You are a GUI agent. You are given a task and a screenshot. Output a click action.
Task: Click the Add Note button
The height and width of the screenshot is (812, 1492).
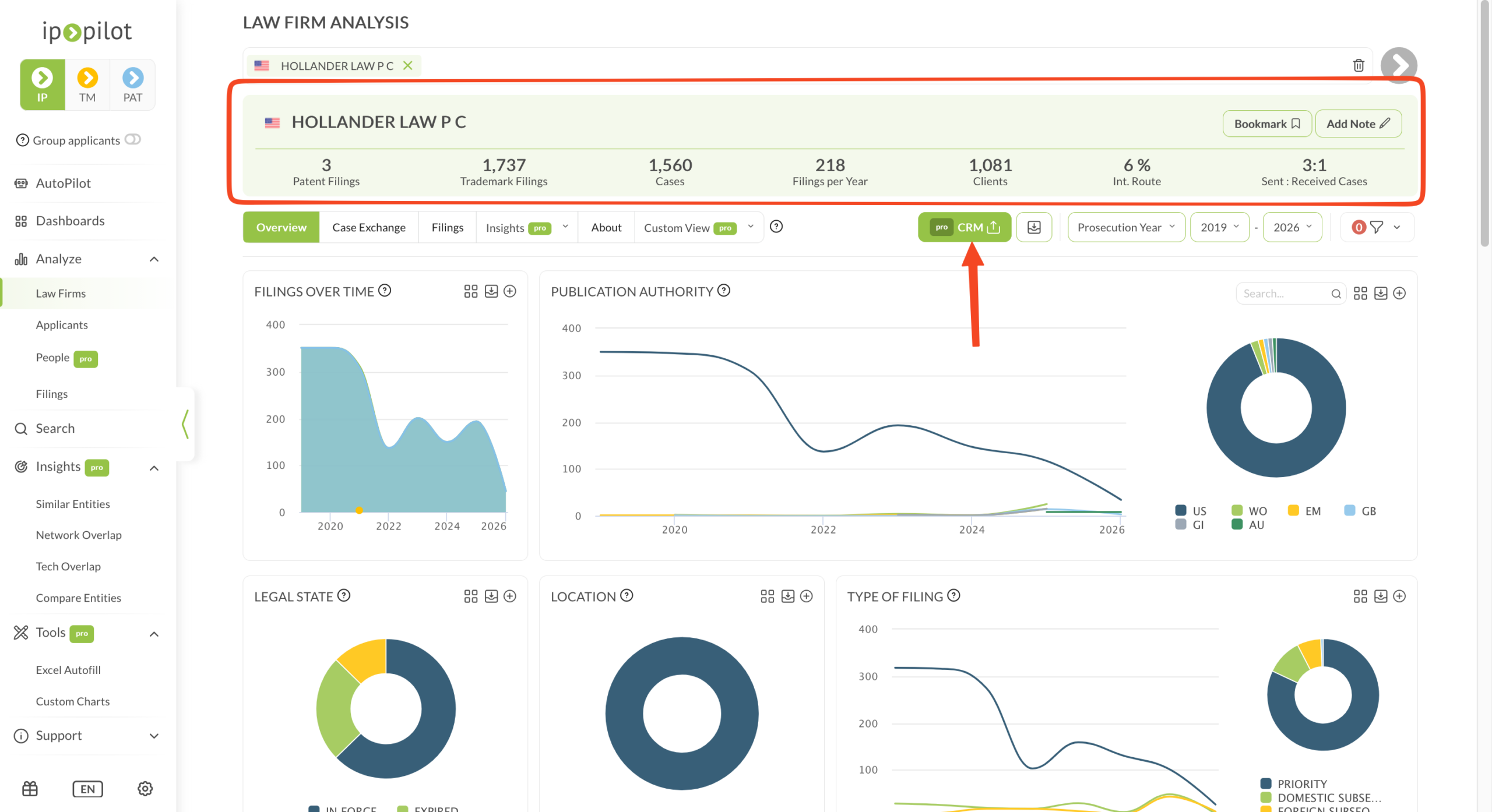click(x=1359, y=123)
